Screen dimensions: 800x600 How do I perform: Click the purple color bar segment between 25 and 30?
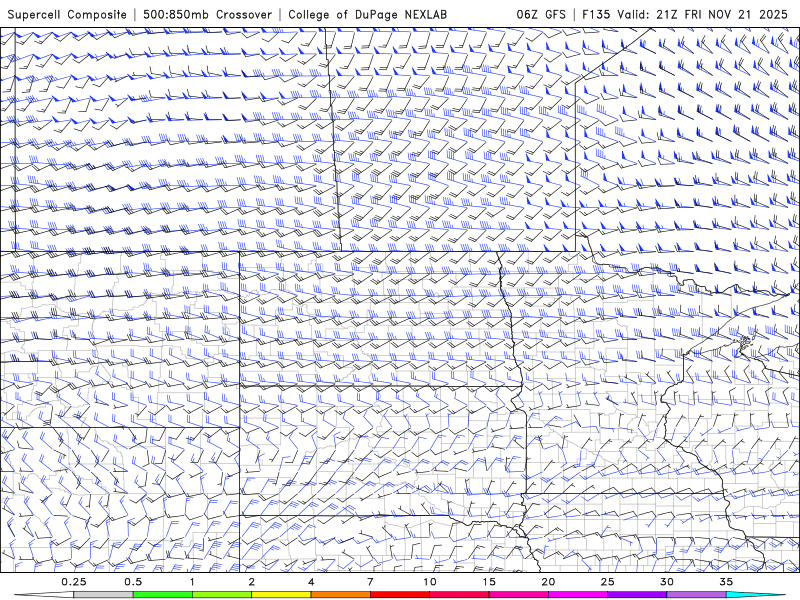coord(637,595)
